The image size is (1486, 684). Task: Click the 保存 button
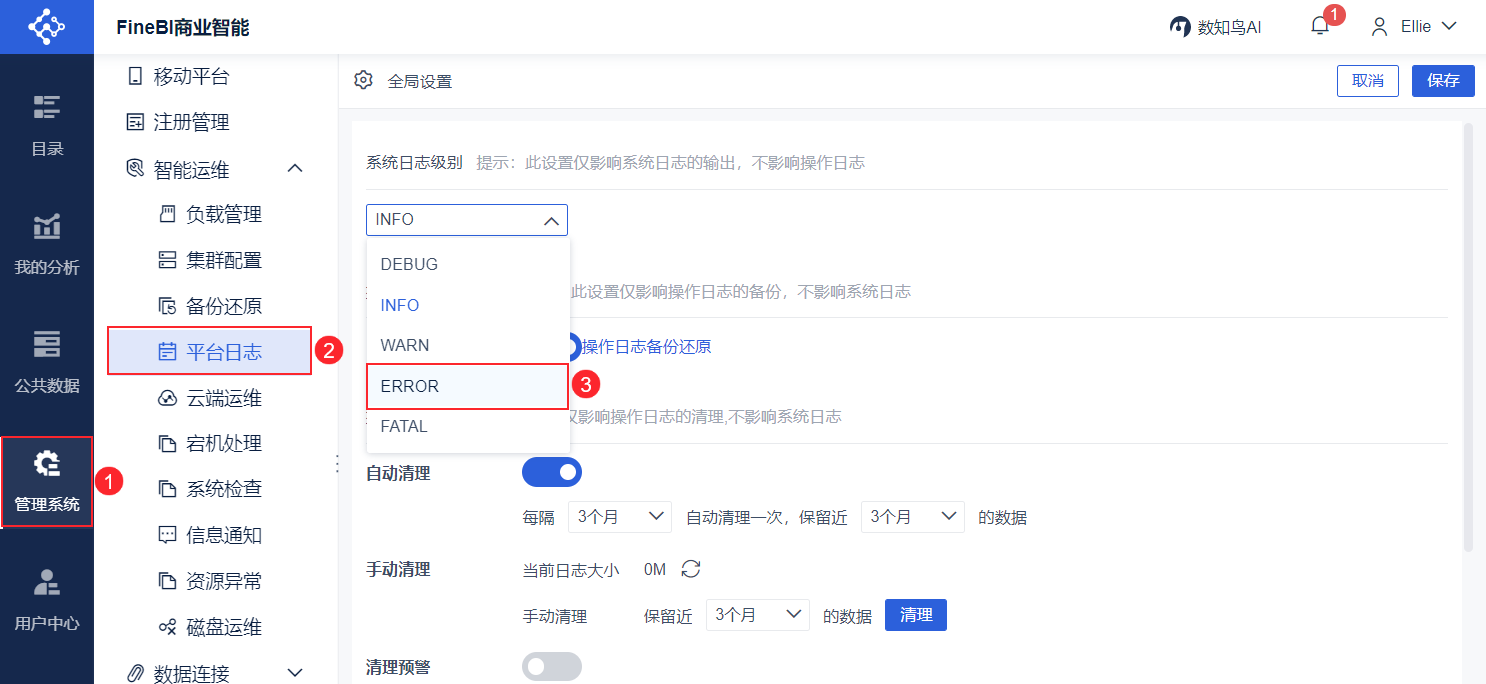coord(1442,81)
